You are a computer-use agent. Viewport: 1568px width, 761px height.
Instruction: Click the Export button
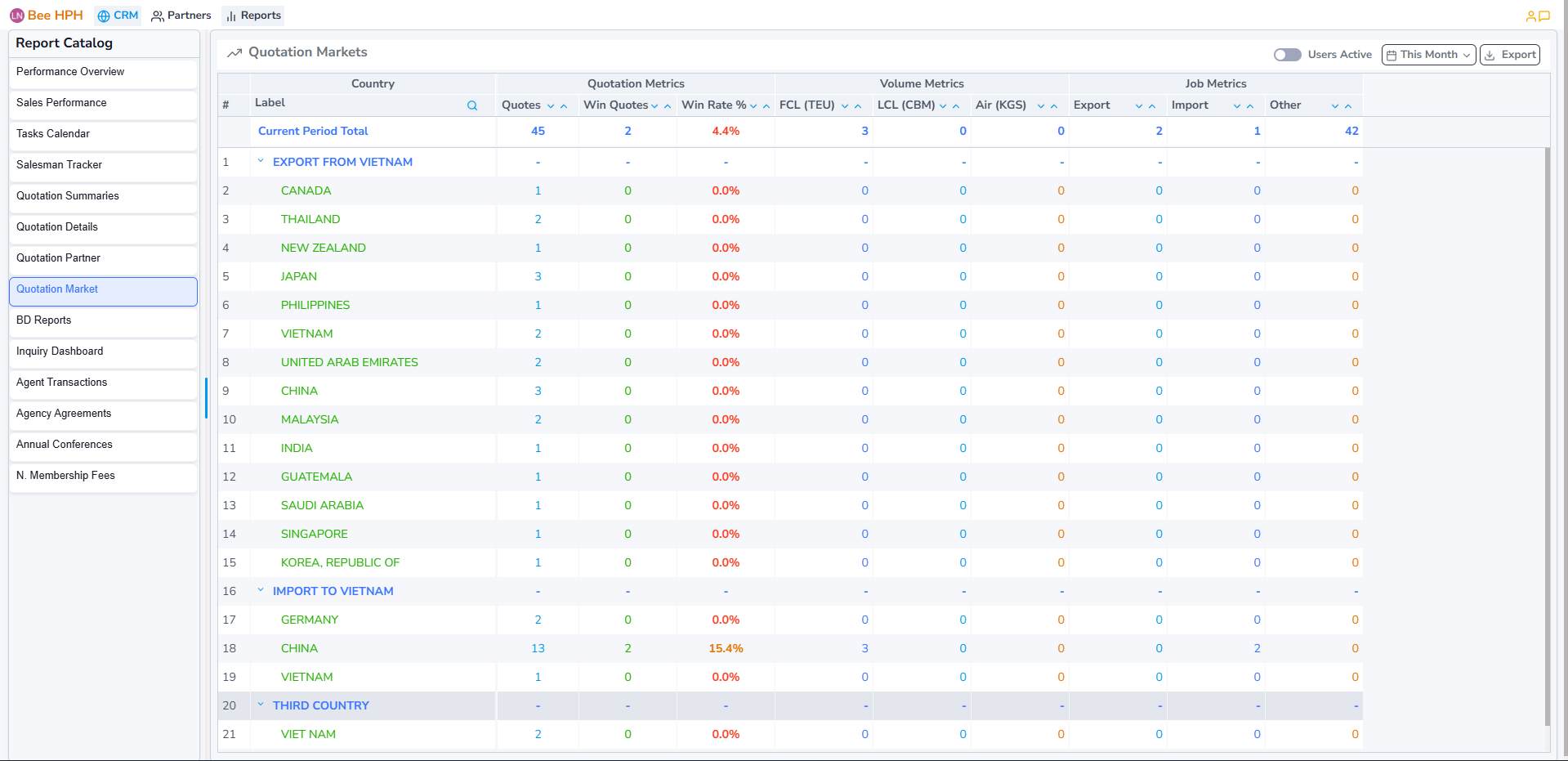point(1509,54)
